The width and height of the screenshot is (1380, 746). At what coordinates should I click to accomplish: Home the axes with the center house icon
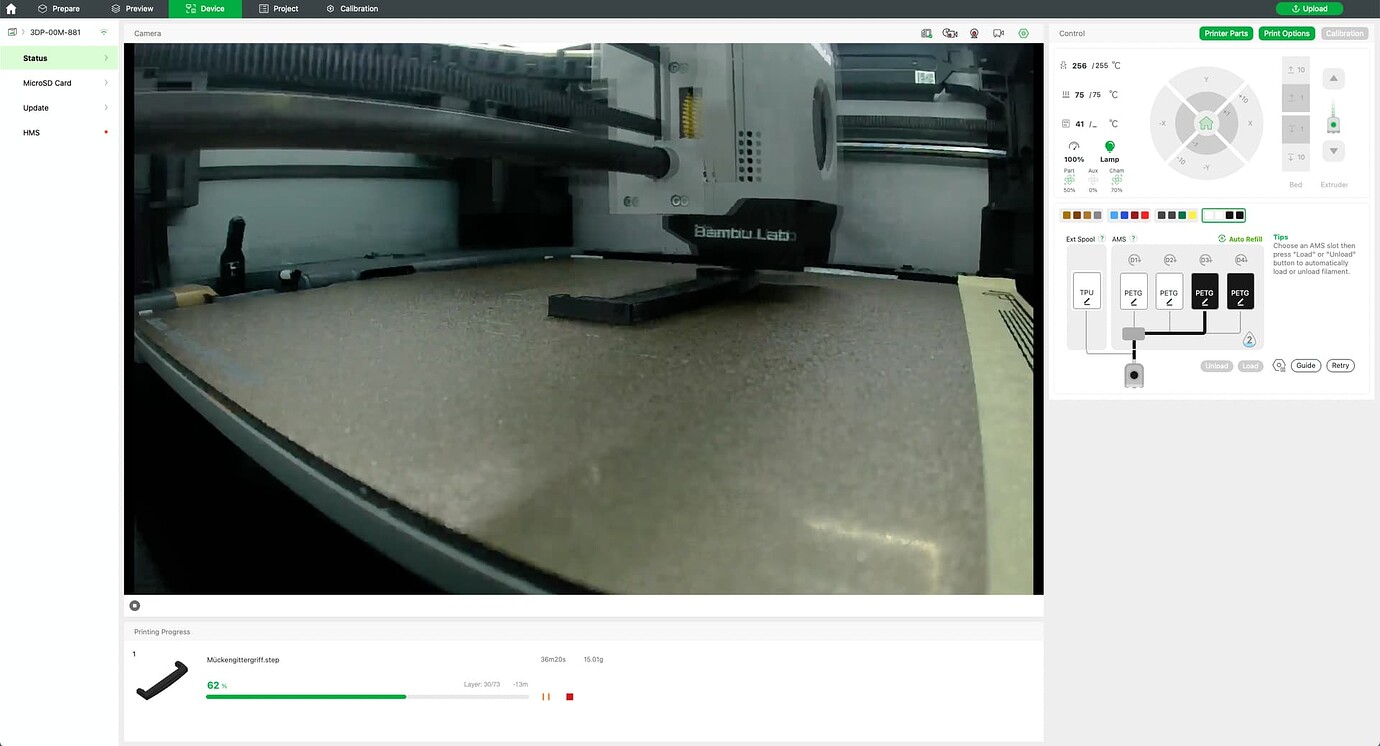pyautogui.click(x=1206, y=123)
